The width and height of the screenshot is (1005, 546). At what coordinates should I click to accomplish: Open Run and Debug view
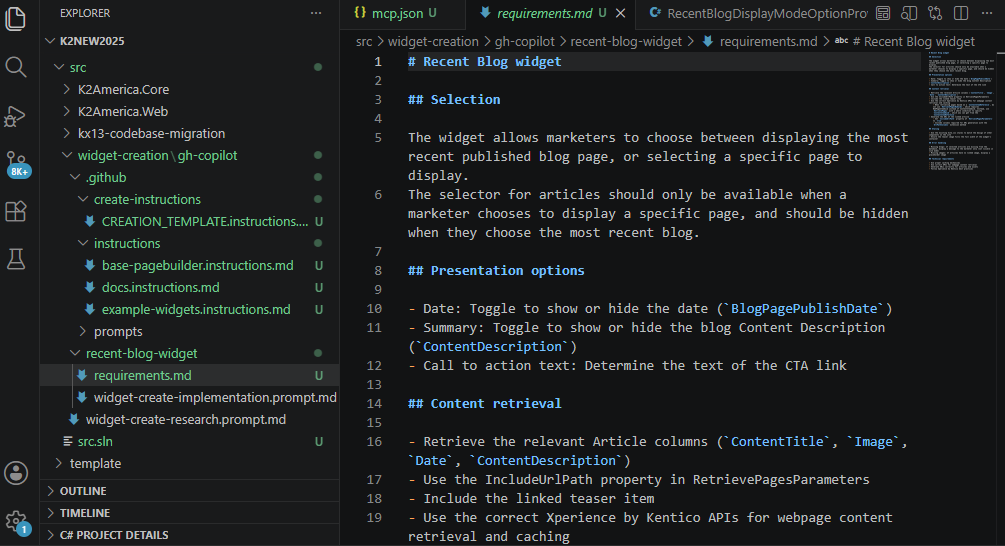click(15, 116)
